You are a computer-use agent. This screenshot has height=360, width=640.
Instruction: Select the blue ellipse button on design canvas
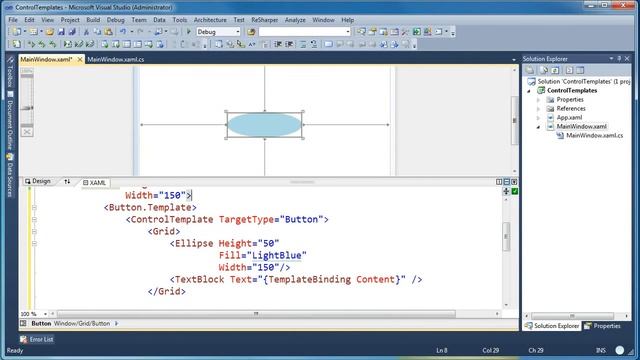coord(264,125)
